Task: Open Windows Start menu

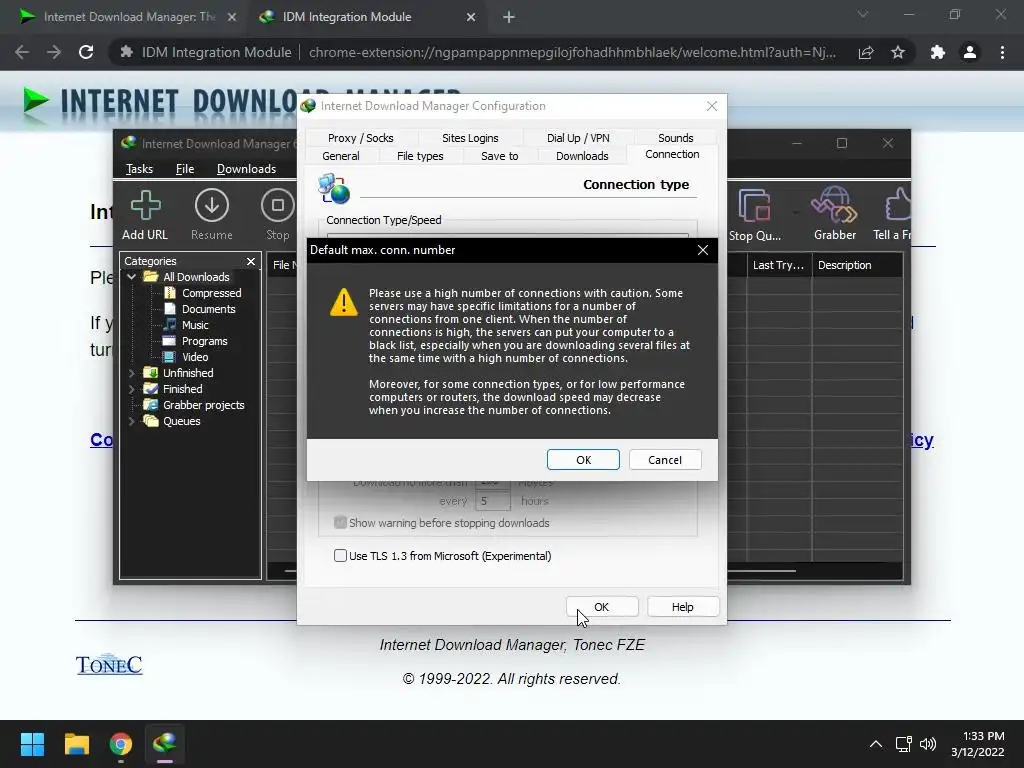Action: [32, 744]
